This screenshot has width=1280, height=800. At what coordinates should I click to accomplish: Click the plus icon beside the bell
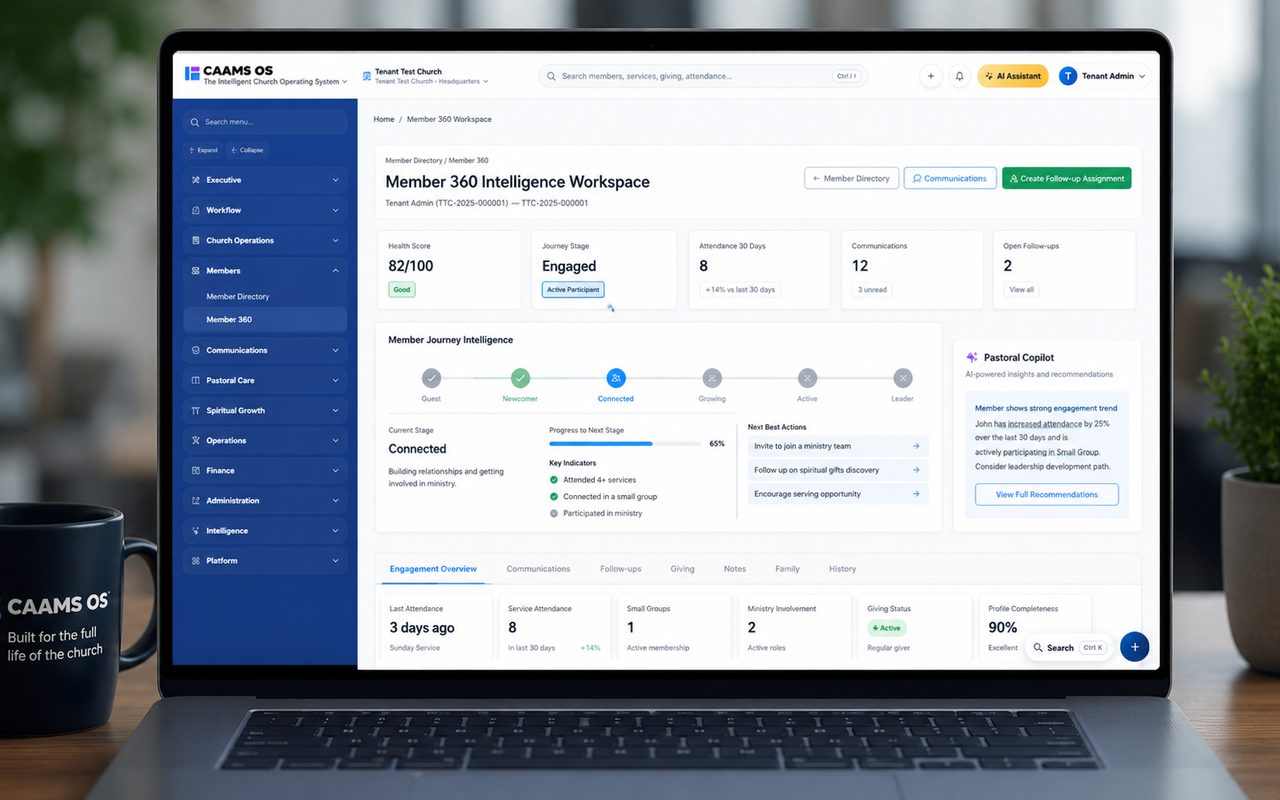pyautogui.click(x=931, y=76)
